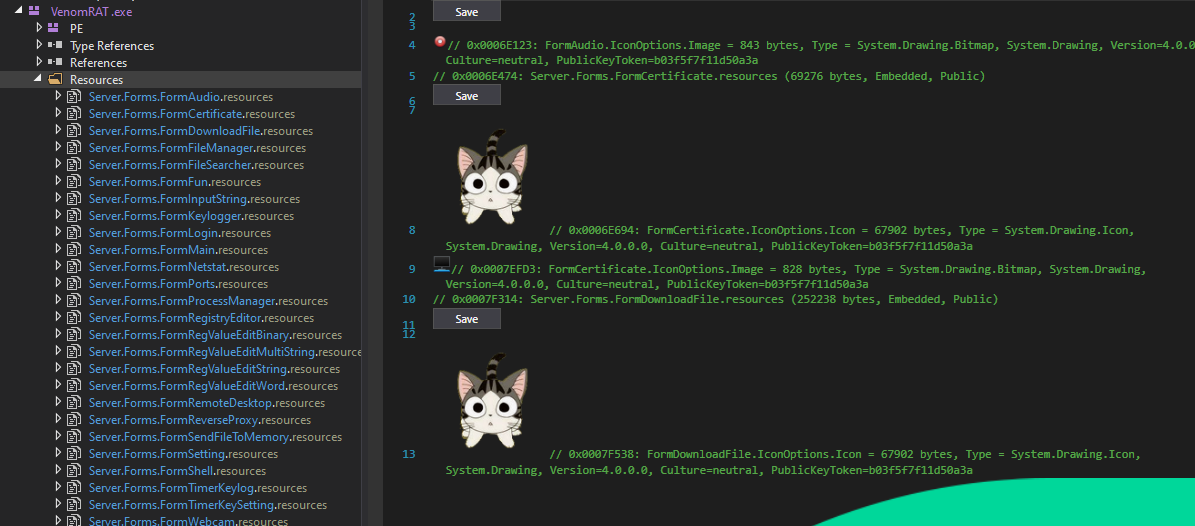Viewport: 1195px width, 526px height.
Task: Select Server.Forms.FormRegValueEditString.resources
Action: [x=214, y=368]
